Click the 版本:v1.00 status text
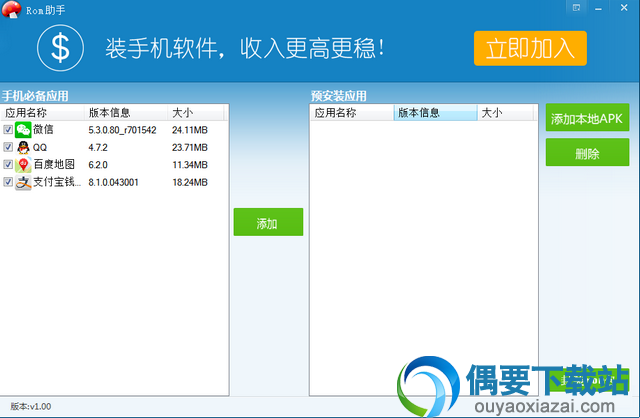The image size is (640, 418). (x=31, y=407)
